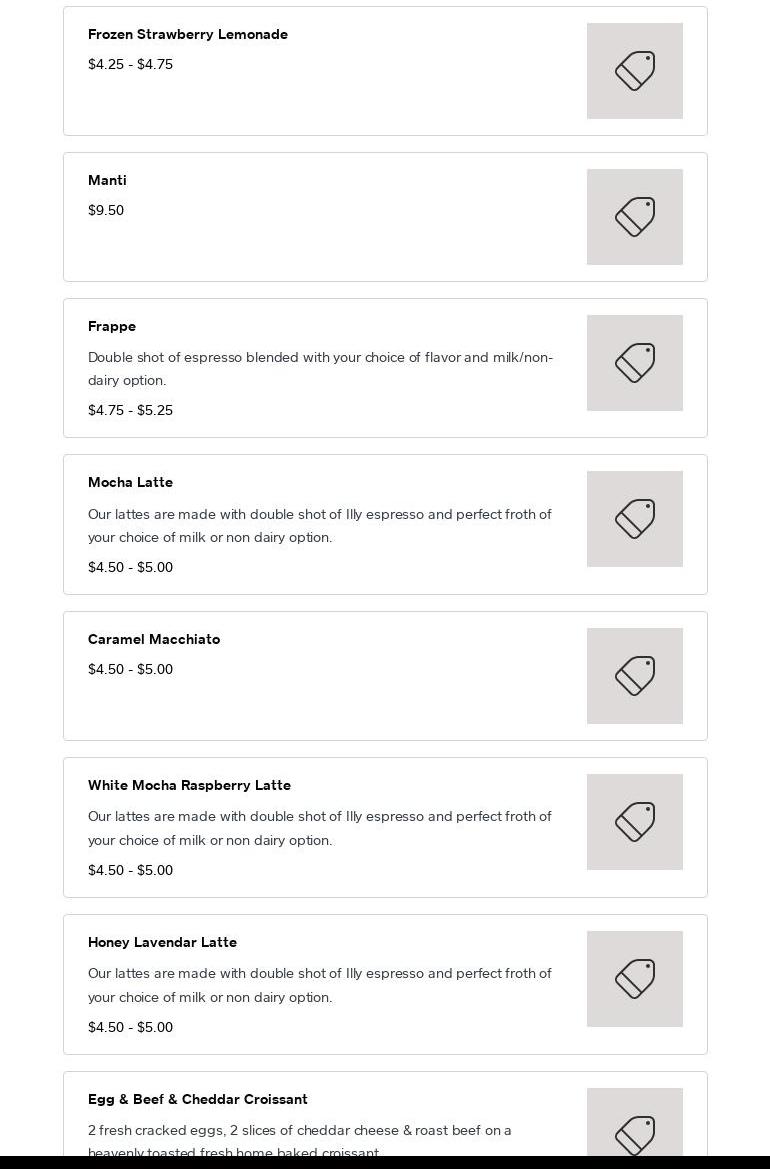The image size is (770, 1169).
Task: Select the Frappe item name
Action: [x=112, y=326]
